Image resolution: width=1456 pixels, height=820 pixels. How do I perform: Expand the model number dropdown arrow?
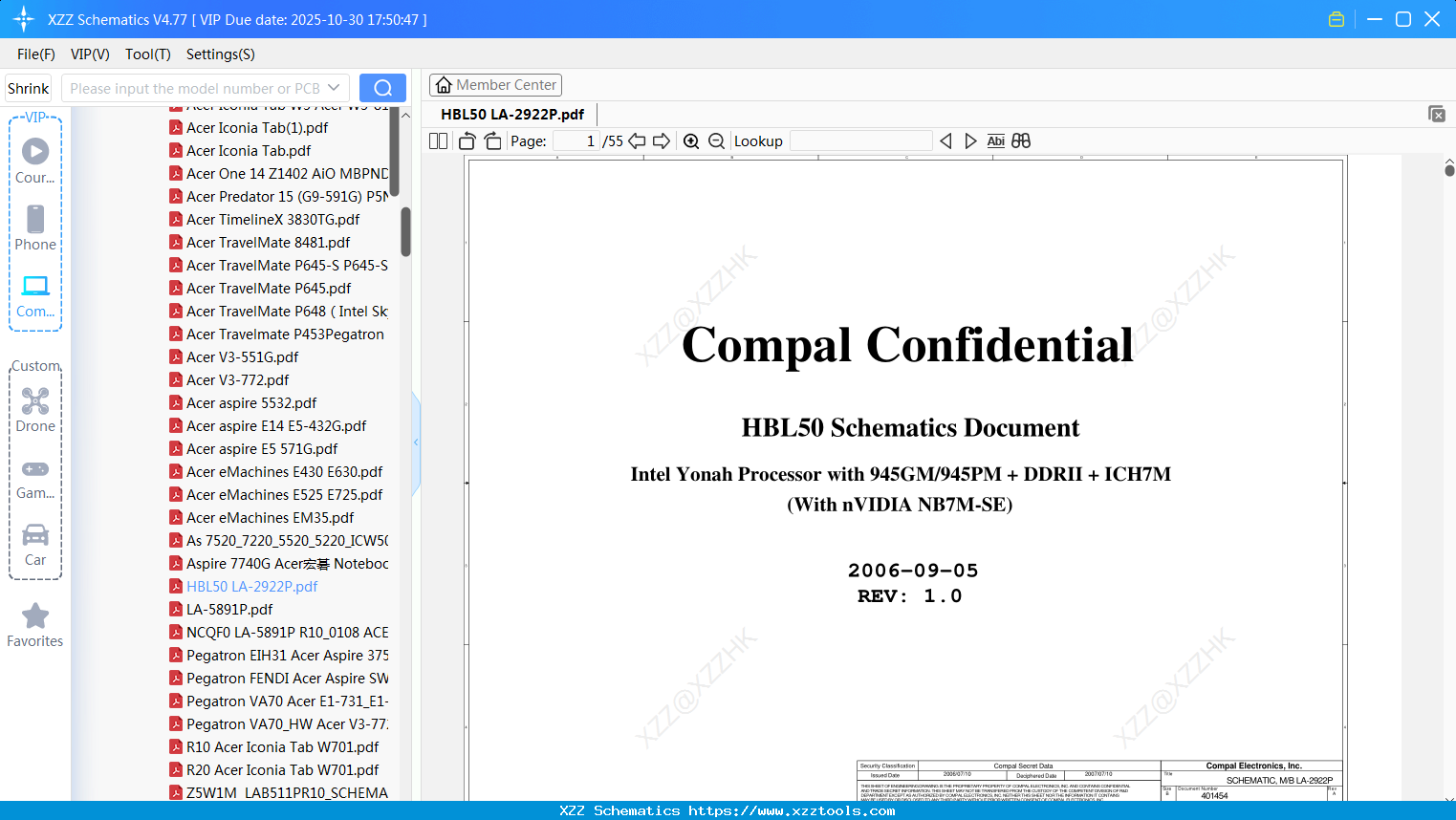coord(334,88)
